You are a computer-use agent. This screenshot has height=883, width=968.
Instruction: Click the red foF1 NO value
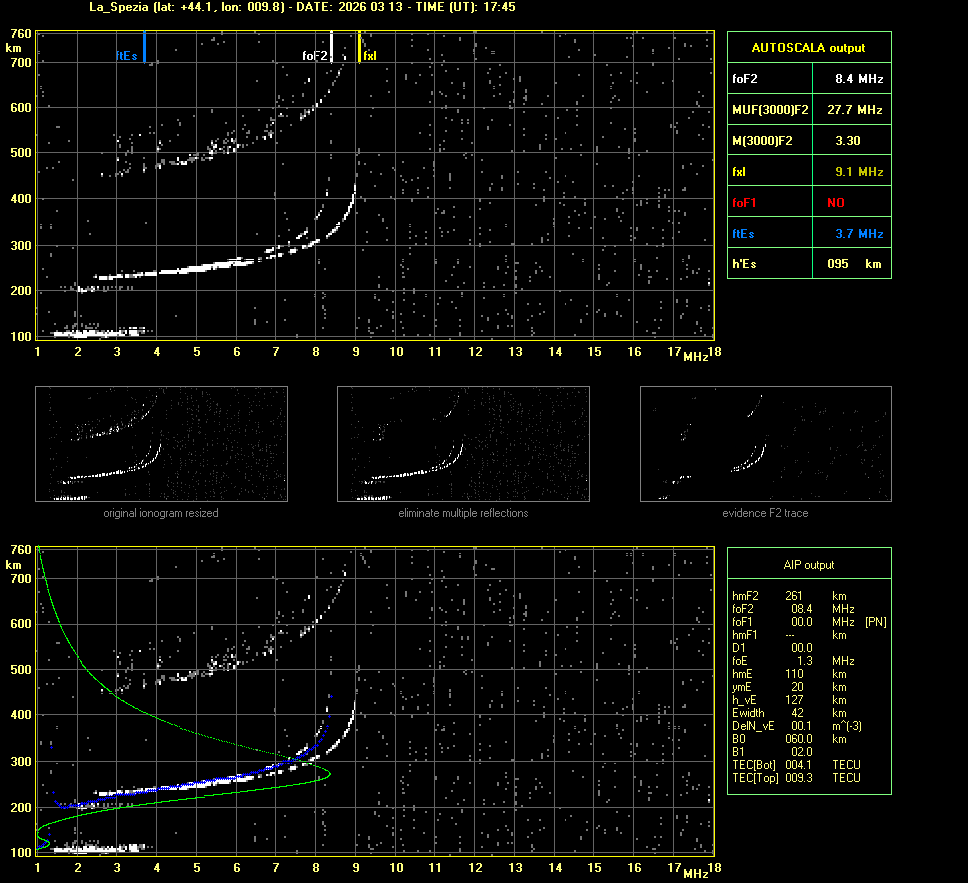[835, 203]
